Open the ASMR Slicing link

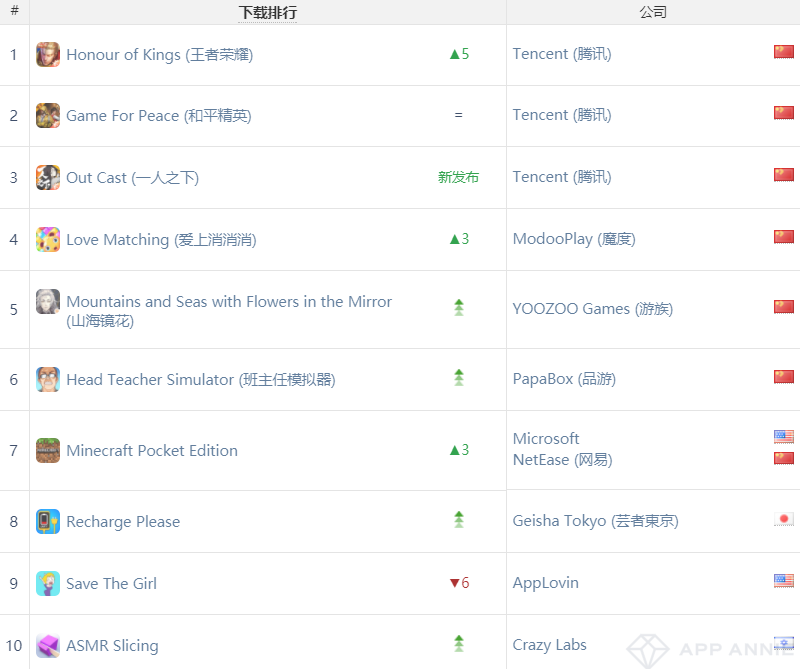click(x=113, y=645)
